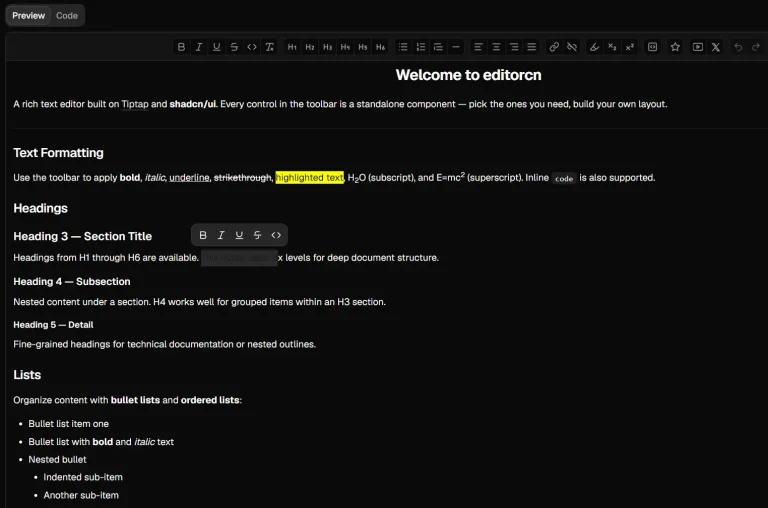
Task: Click the underlined word 'underline'
Action: 189,178
